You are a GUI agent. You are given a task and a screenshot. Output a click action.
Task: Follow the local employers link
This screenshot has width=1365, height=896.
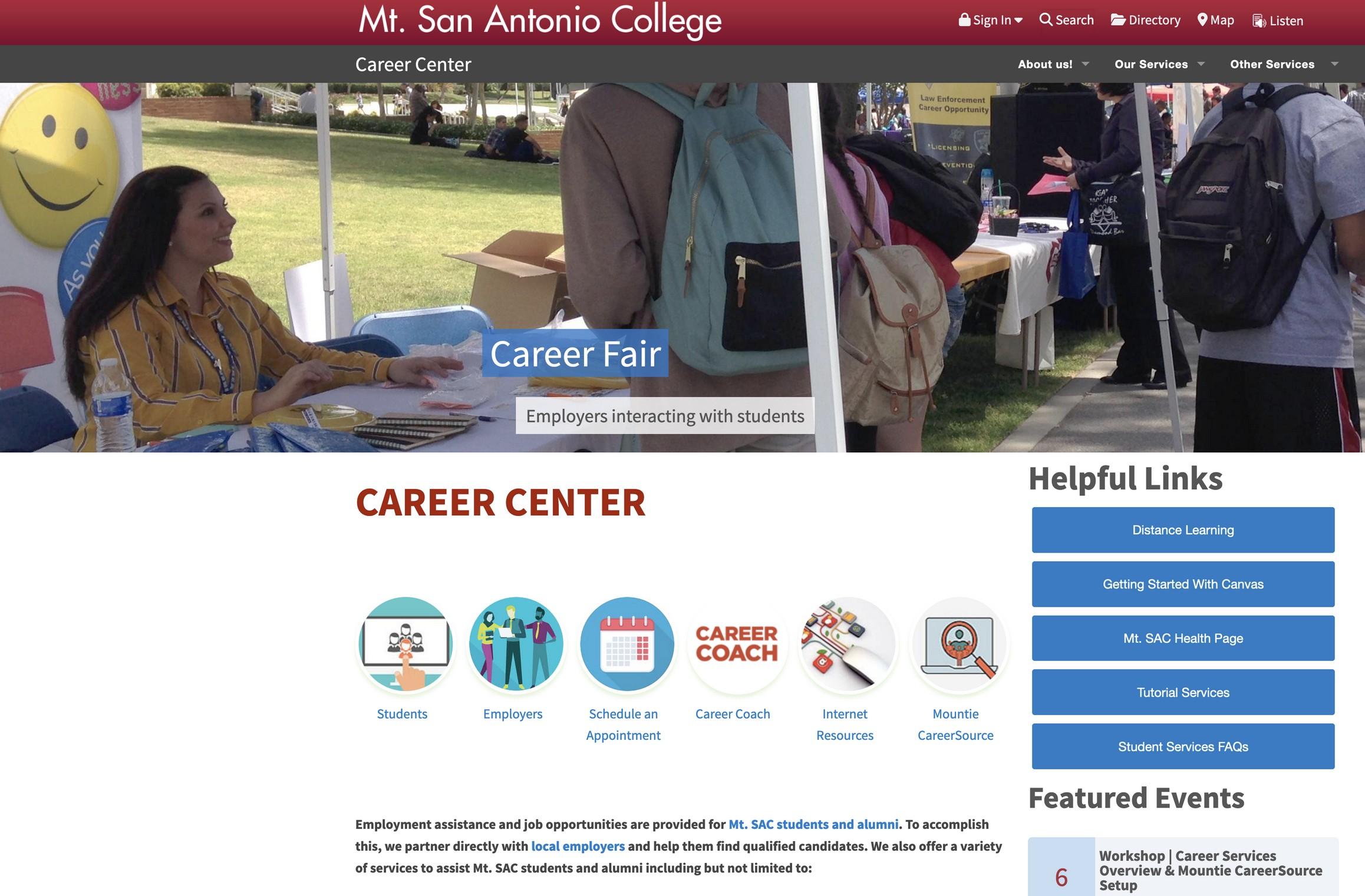tap(578, 846)
